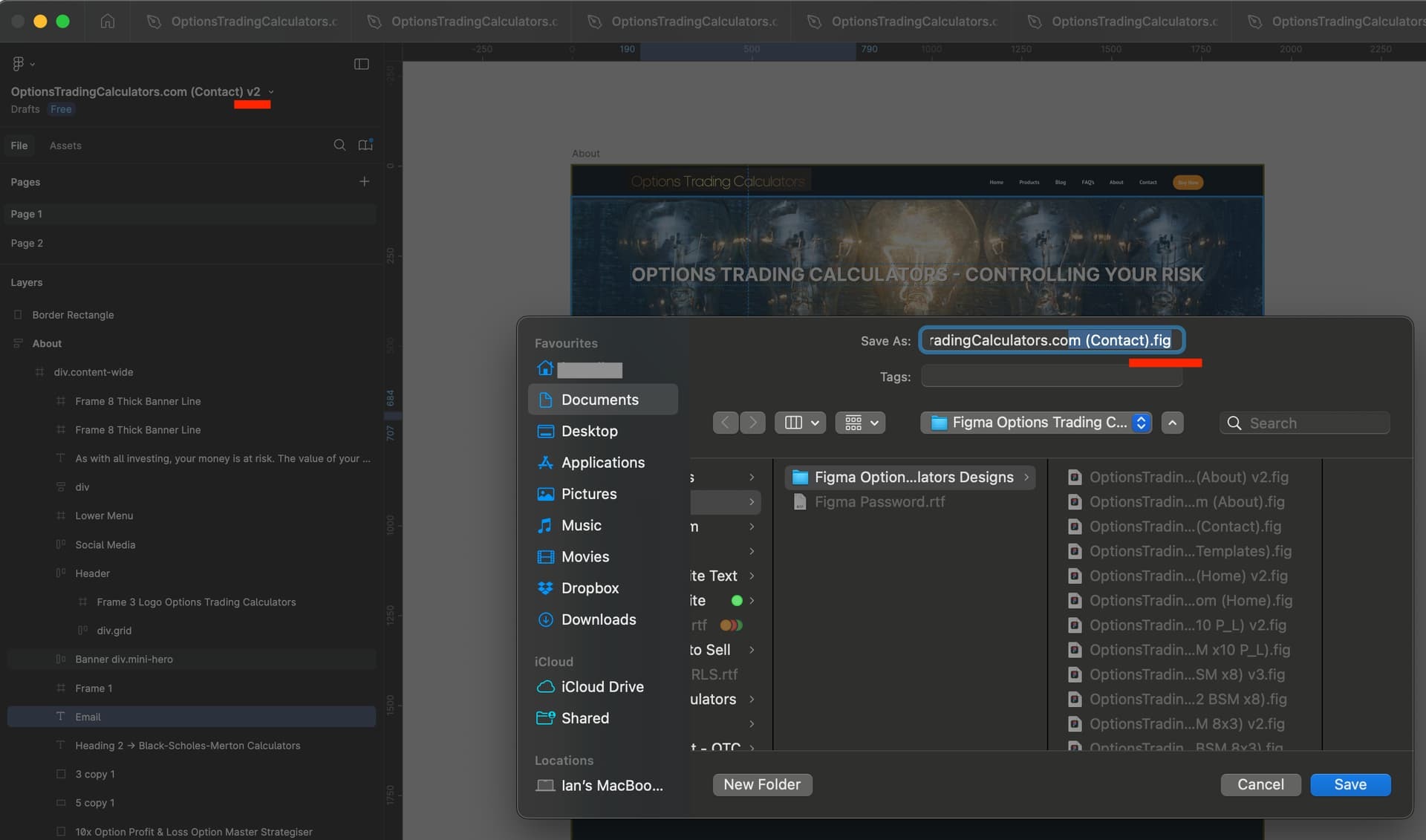Select Dropbox in Favourites

click(603, 587)
